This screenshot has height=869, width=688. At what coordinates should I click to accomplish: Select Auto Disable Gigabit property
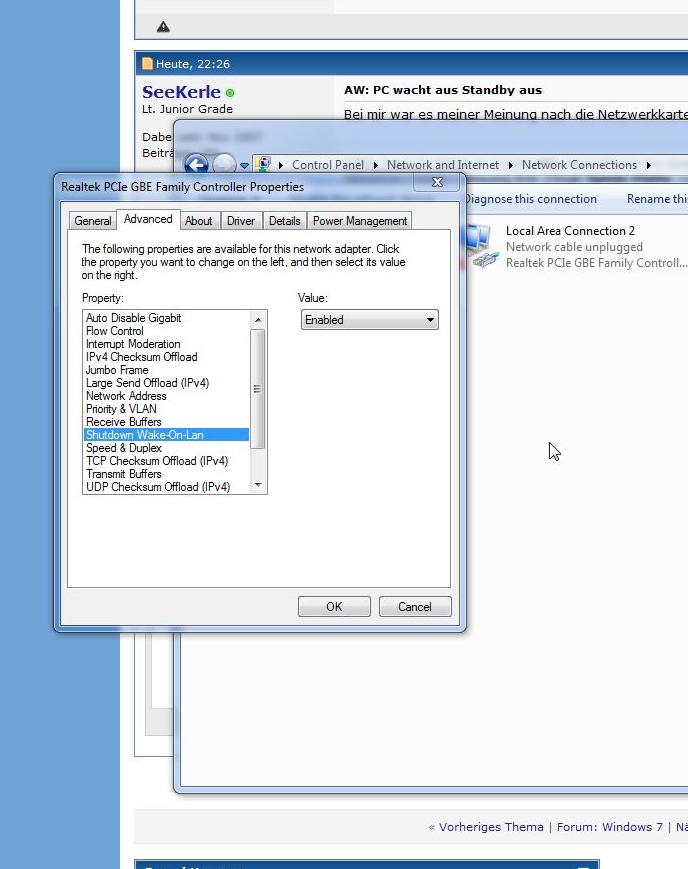[166, 318]
